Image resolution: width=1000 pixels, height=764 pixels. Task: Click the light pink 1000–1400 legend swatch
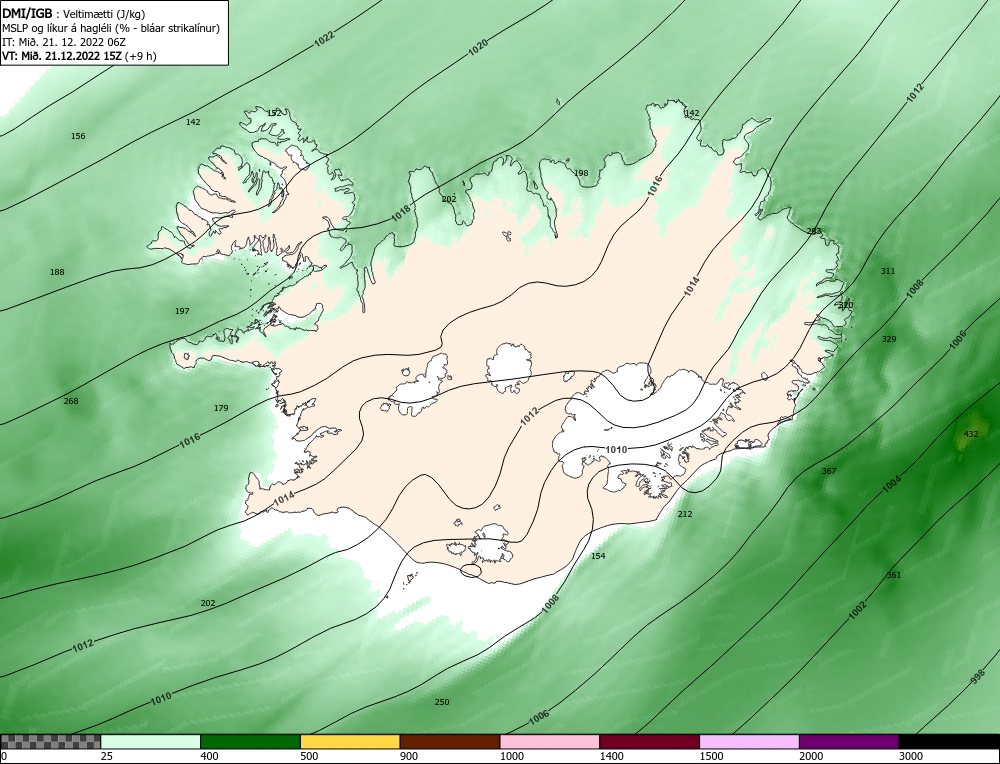pyautogui.click(x=550, y=742)
